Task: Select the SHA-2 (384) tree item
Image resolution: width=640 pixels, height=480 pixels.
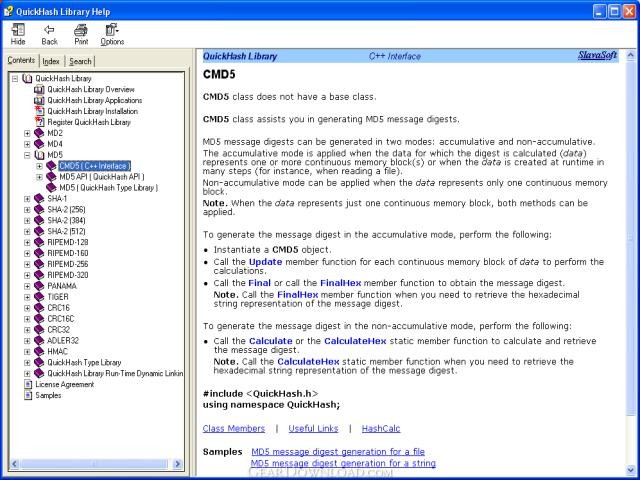Action: click(x=66, y=220)
